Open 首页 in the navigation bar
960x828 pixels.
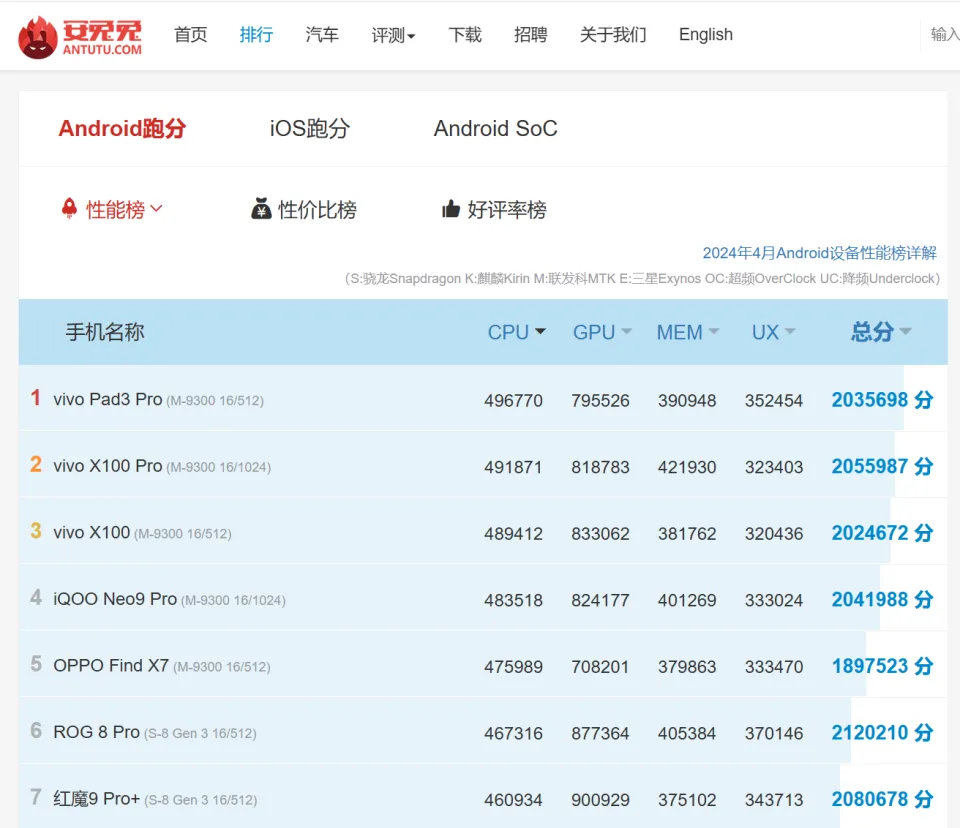[190, 35]
